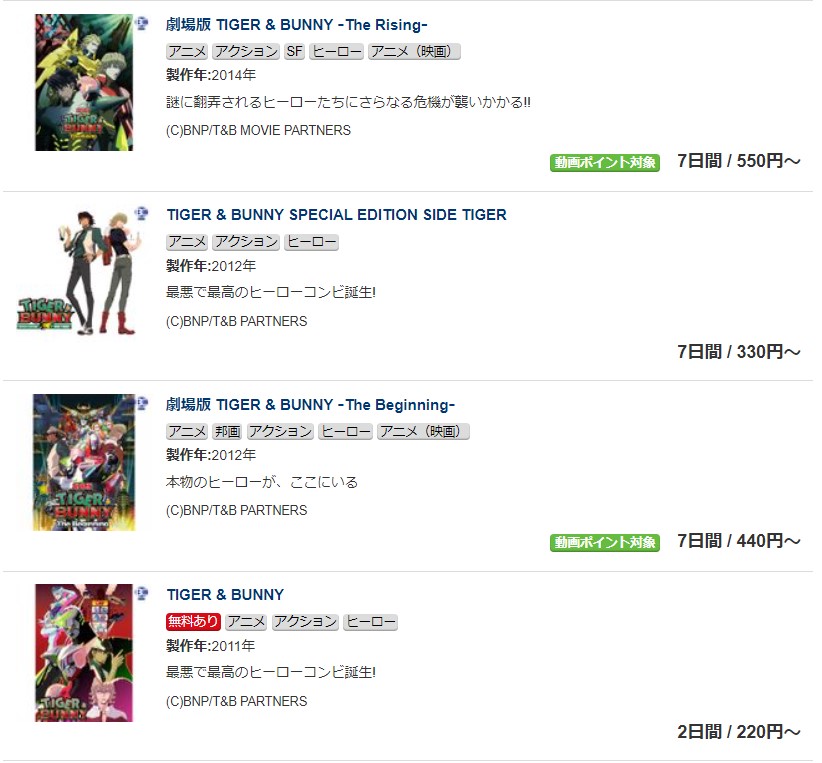Click the icon beside The Beginning thumbnail
The image size is (822, 763).
coord(142,403)
